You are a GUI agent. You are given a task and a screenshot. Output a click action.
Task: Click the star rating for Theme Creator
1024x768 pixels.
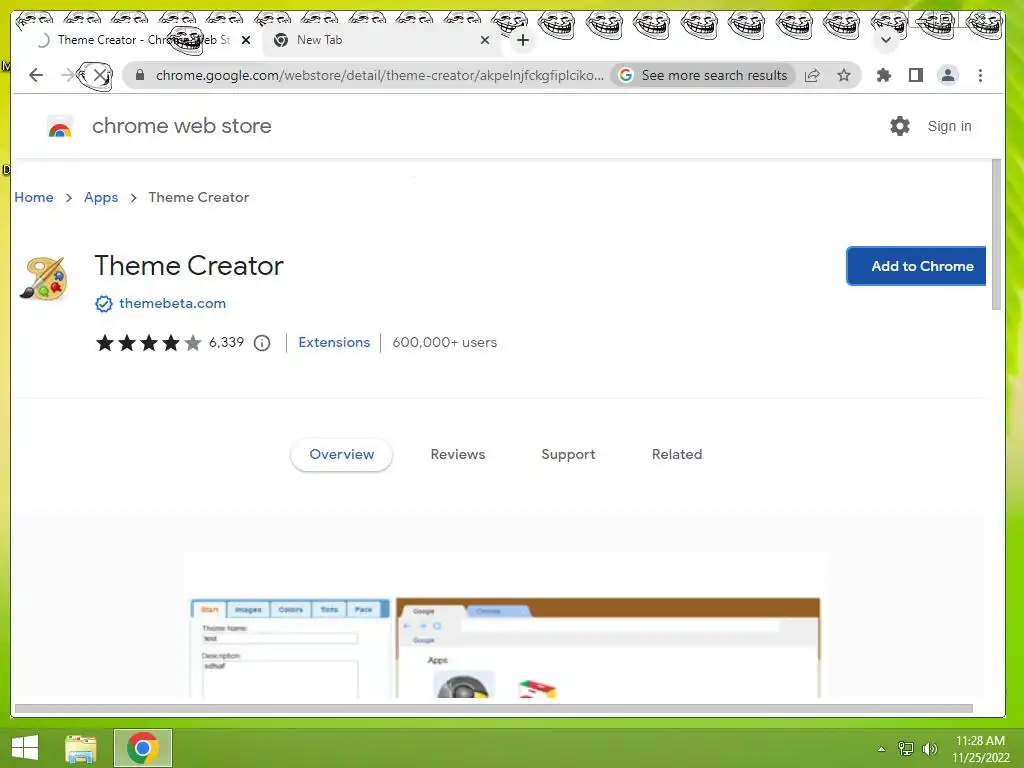point(148,343)
